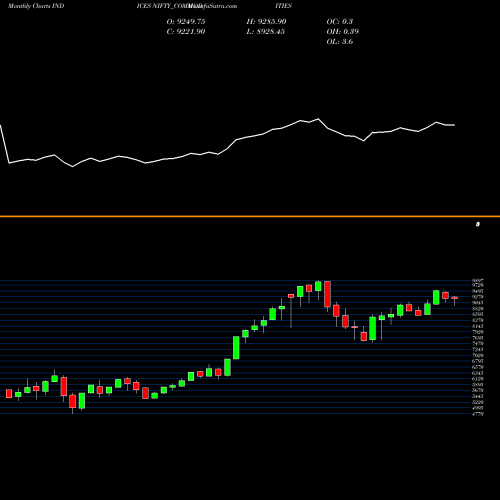Screen dimensions: 500x500
Task: Select the latest small red candle
Action: coord(455,298)
